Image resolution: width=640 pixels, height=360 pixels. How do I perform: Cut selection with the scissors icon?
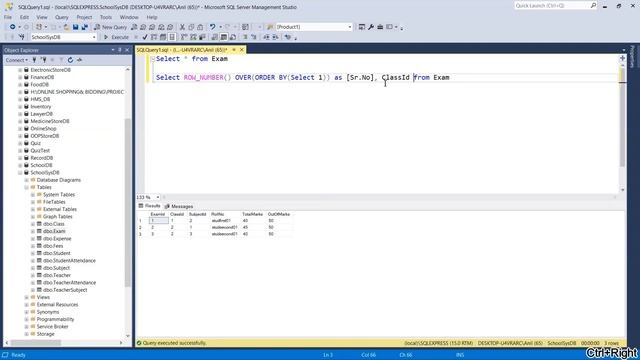pos(182,27)
